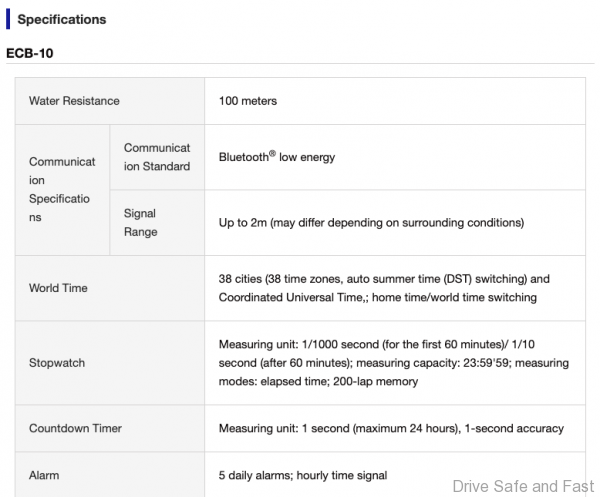This screenshot has height=497, width=600.
Task: Click the Bluetooth low energy text
Action: point(277,157)
